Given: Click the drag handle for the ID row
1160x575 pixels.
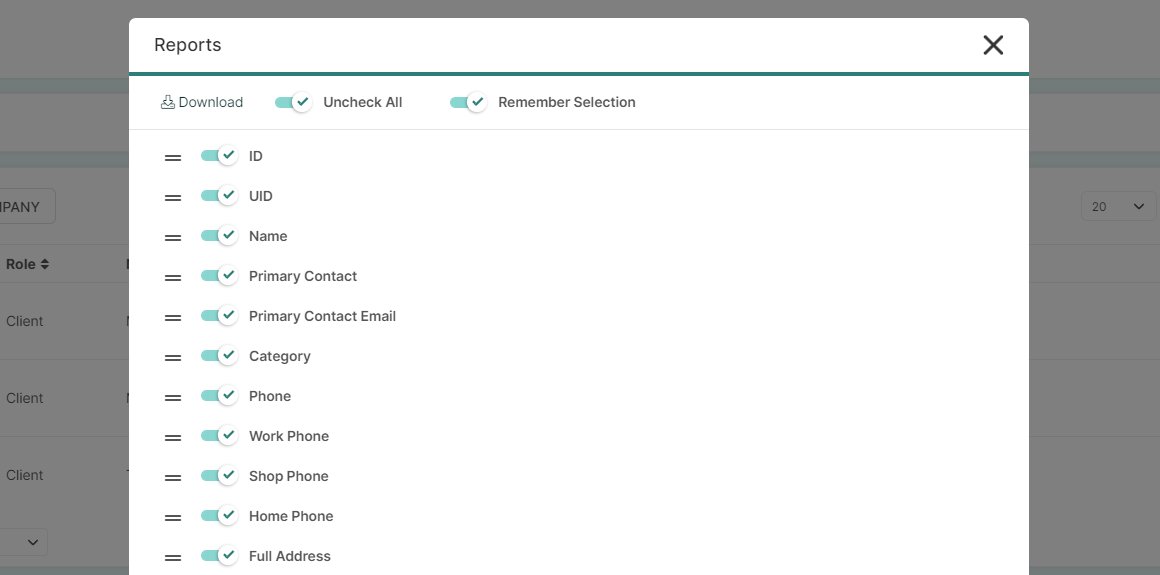Looking at the screenshot, I should [172, 158].
